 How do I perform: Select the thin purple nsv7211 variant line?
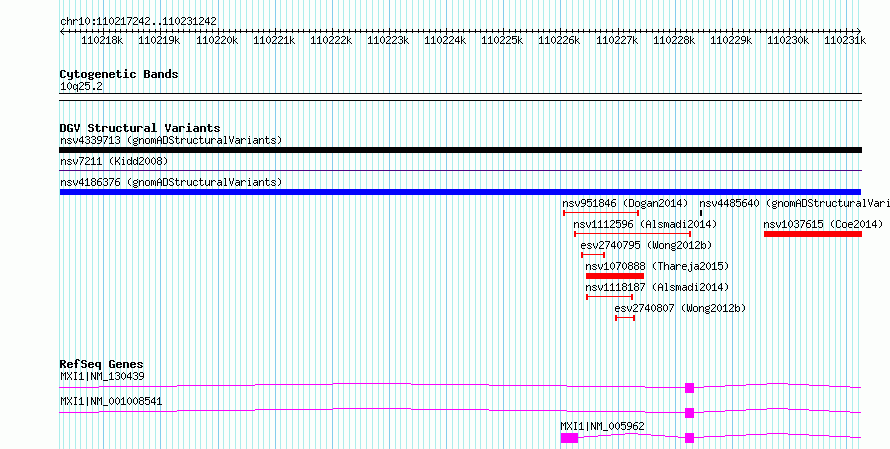(461, 170)
